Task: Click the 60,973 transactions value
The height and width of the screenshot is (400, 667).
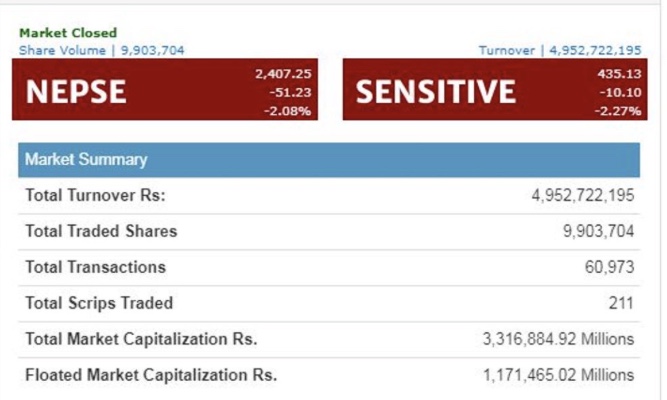Action: coord(610,267)
